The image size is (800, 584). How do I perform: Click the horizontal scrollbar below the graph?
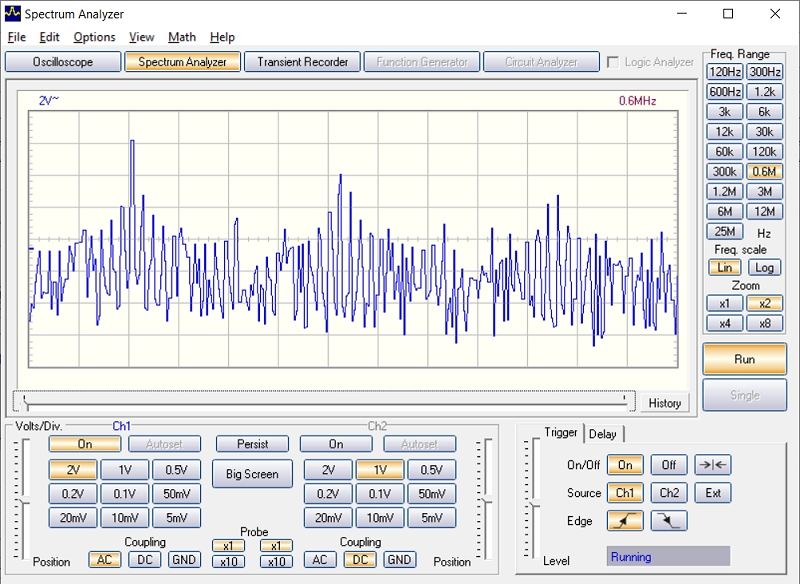tap(324, 401)
